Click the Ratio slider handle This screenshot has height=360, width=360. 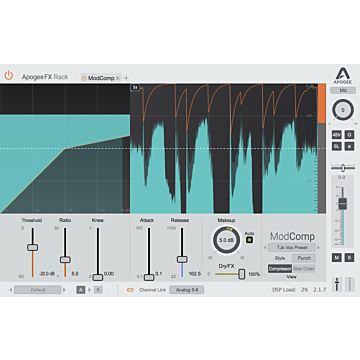(65, 259)
